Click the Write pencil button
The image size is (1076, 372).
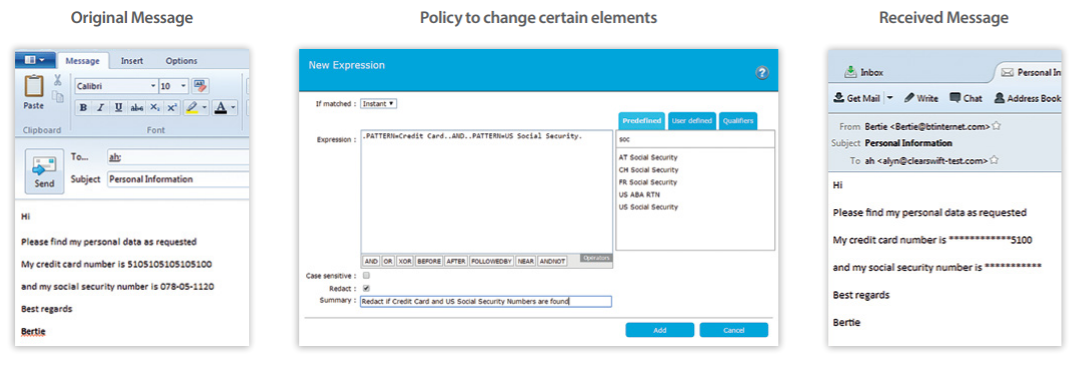click(920, 98)
